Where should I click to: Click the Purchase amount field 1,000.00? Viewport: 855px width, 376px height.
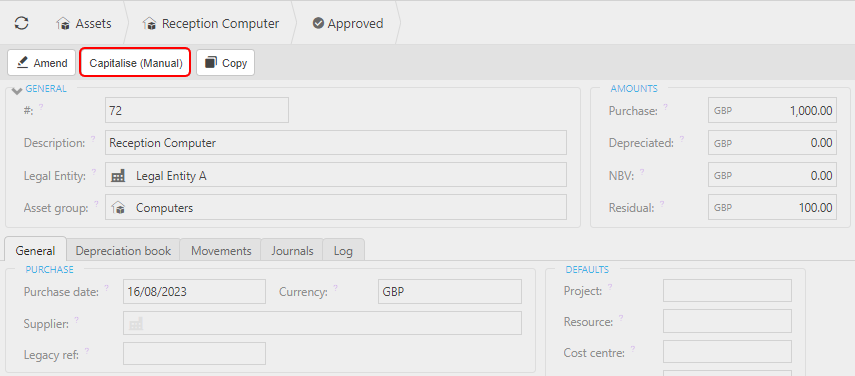click(x=772, y=111)
